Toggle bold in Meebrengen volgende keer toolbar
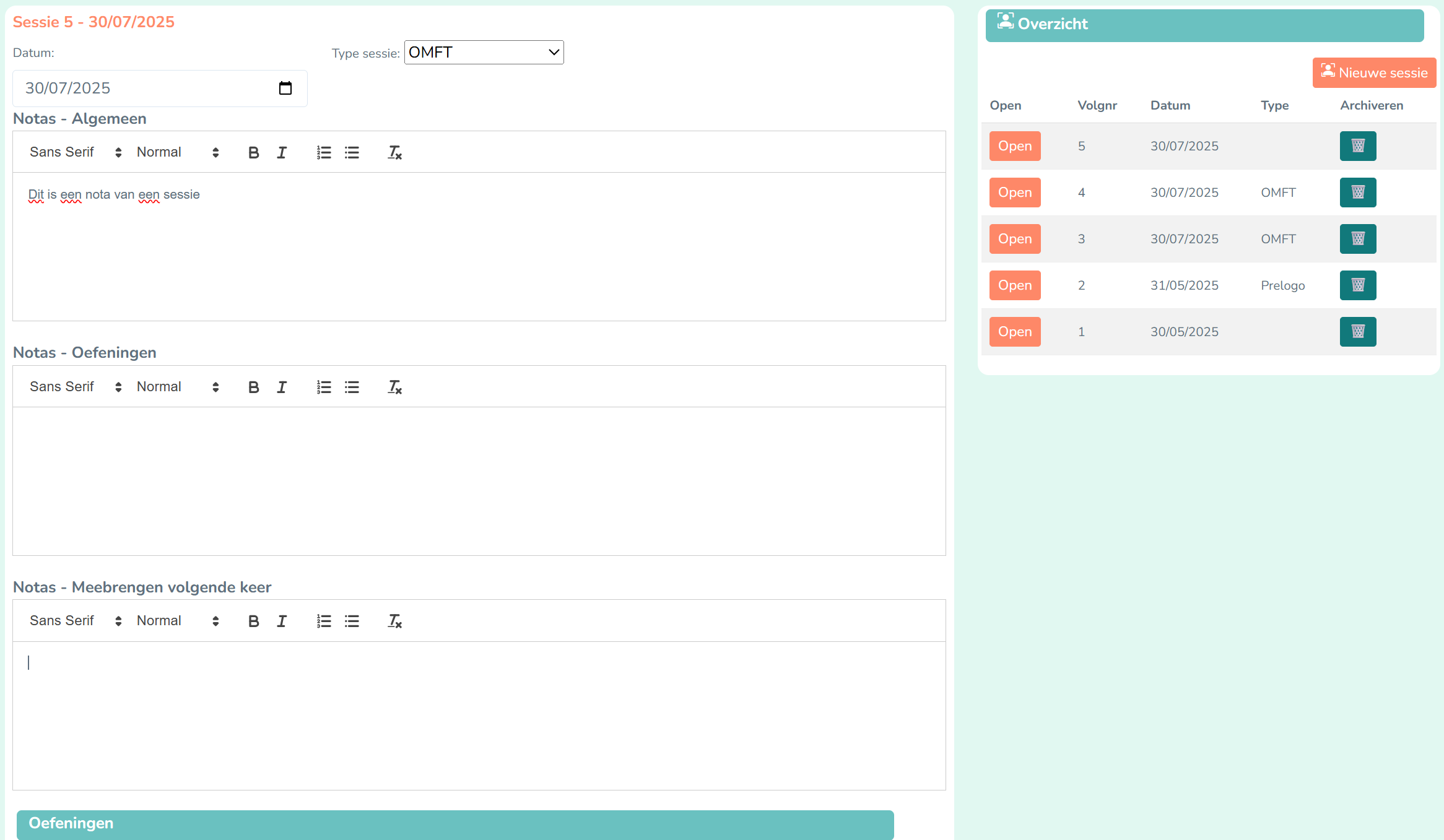 coord(253,621)
